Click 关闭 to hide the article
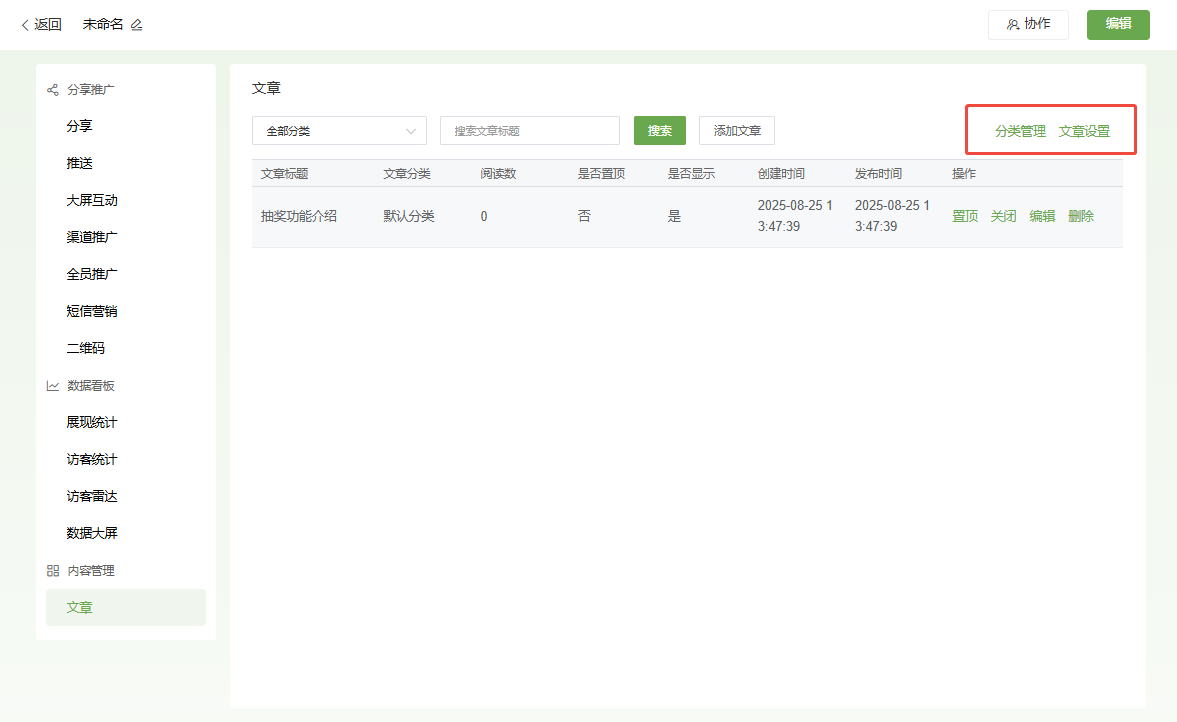Image resolution: width=1177 pixels, height=722 pixels. (1003, 216)
